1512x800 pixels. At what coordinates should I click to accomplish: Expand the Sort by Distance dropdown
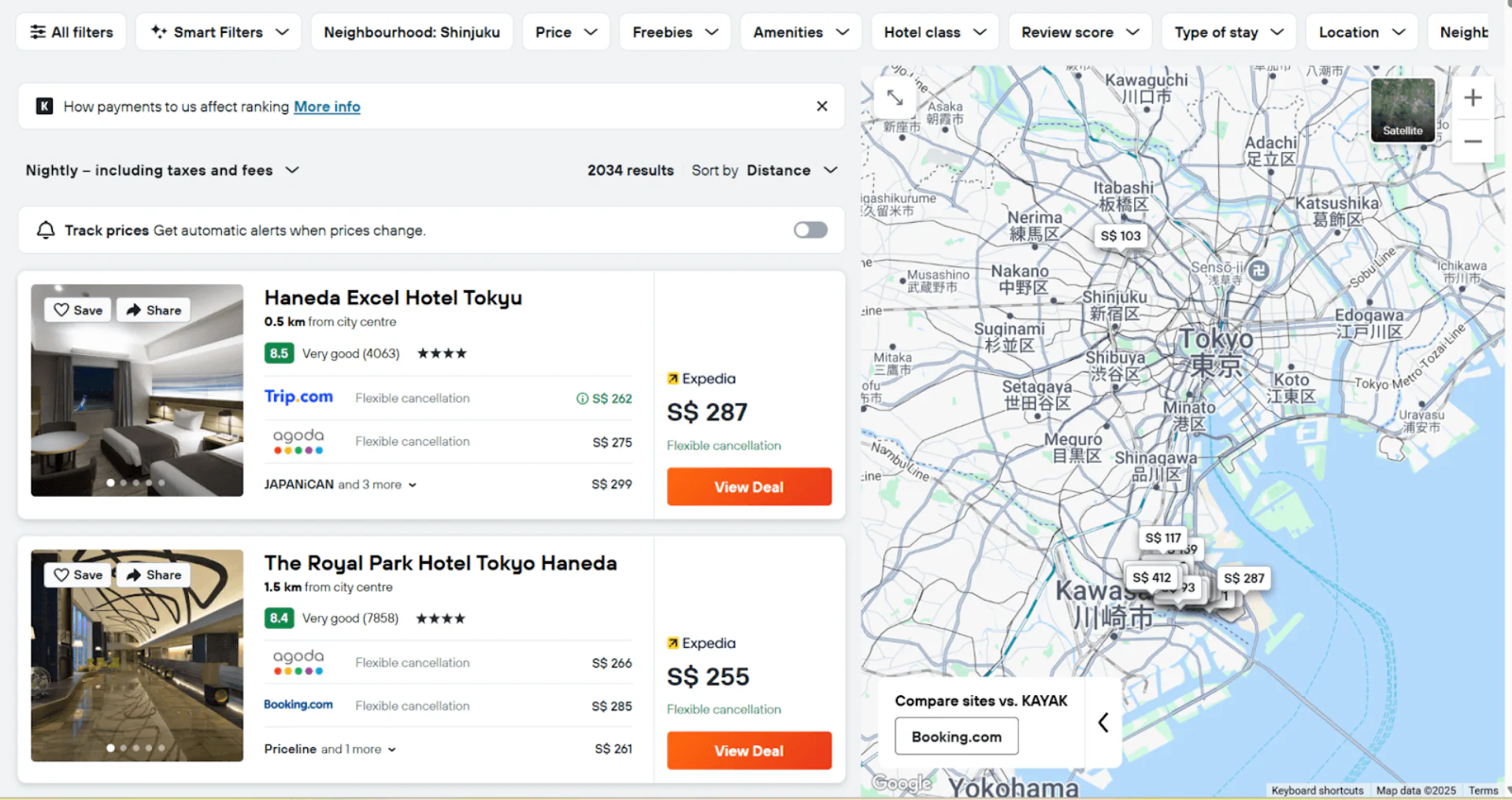[790, 170]
